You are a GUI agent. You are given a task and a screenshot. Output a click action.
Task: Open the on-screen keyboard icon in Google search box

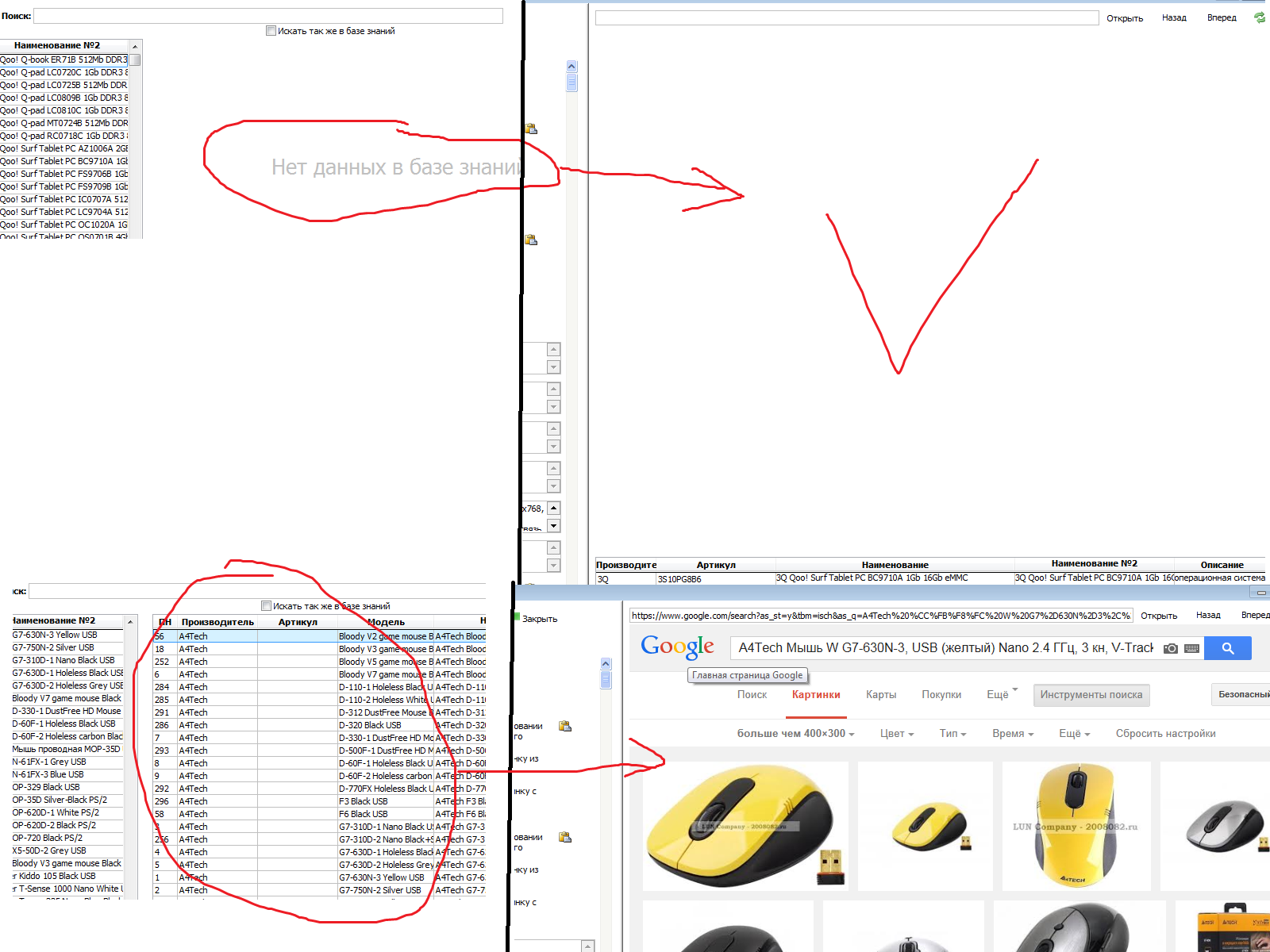1191,648
